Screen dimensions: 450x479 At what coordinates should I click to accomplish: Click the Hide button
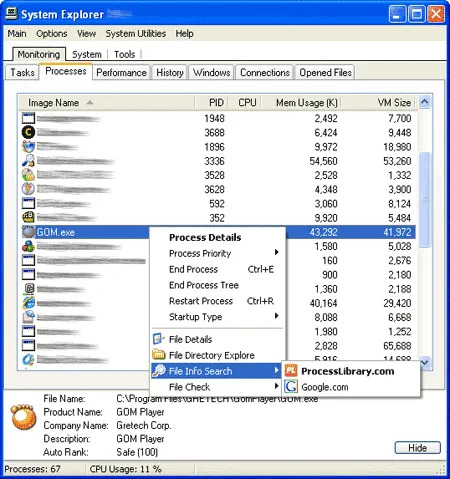(x=417, y=448)
